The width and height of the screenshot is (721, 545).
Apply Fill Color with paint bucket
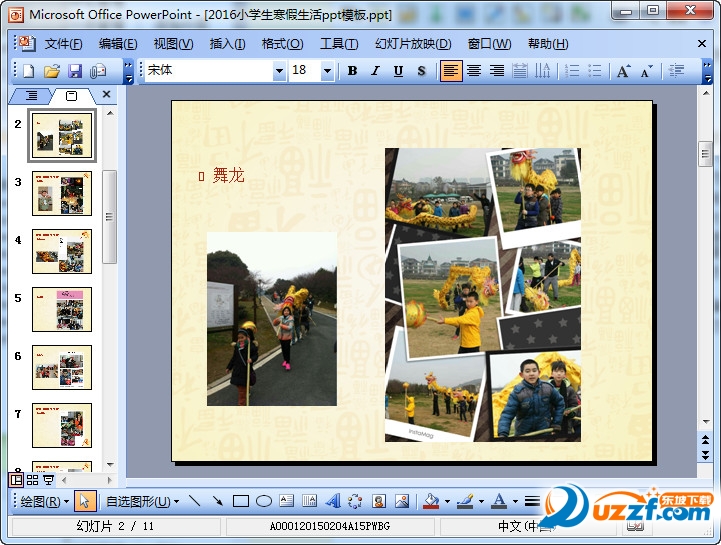[x=431, y=501]
